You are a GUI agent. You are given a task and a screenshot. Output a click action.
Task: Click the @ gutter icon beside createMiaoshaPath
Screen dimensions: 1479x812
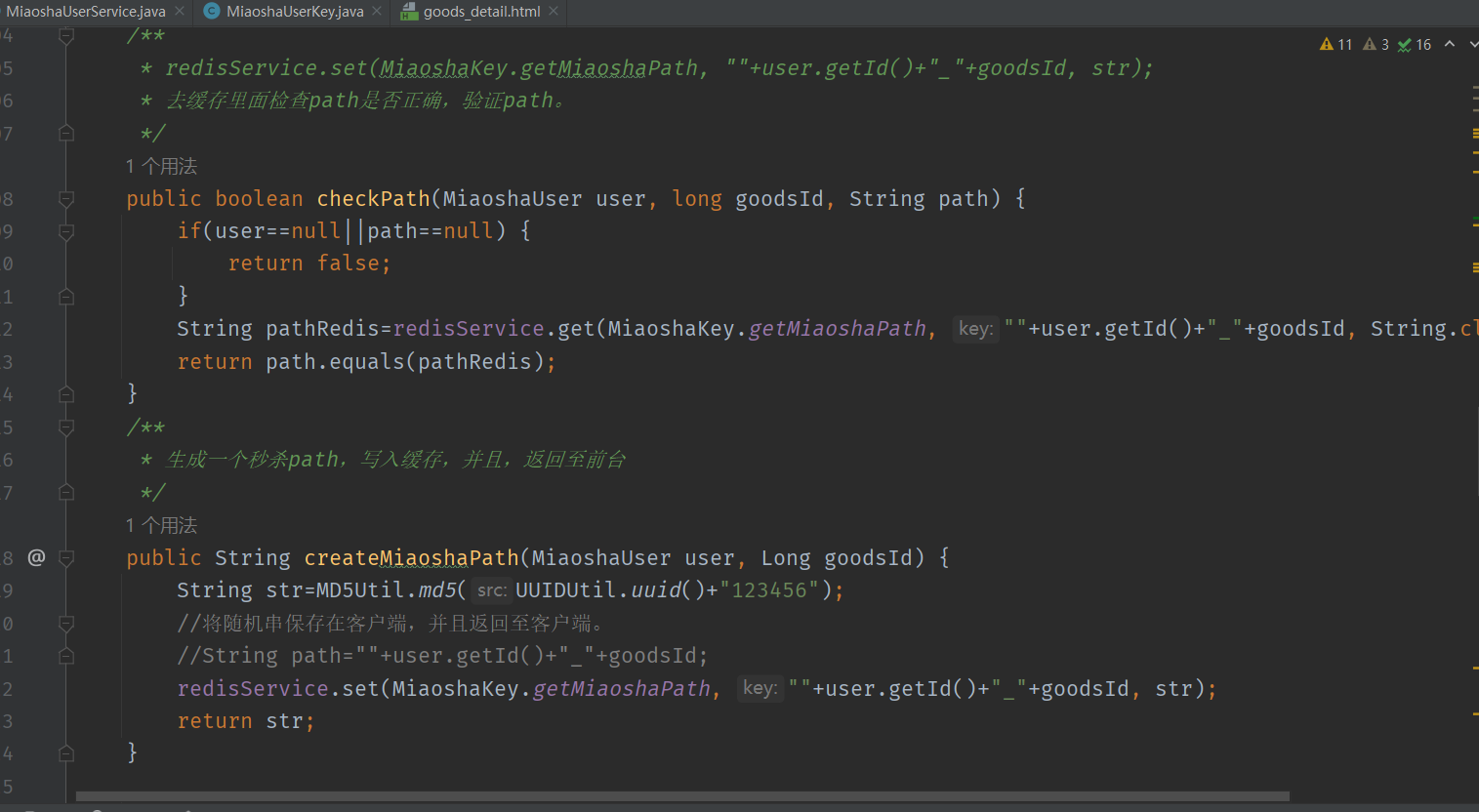[x=36, y=557]
